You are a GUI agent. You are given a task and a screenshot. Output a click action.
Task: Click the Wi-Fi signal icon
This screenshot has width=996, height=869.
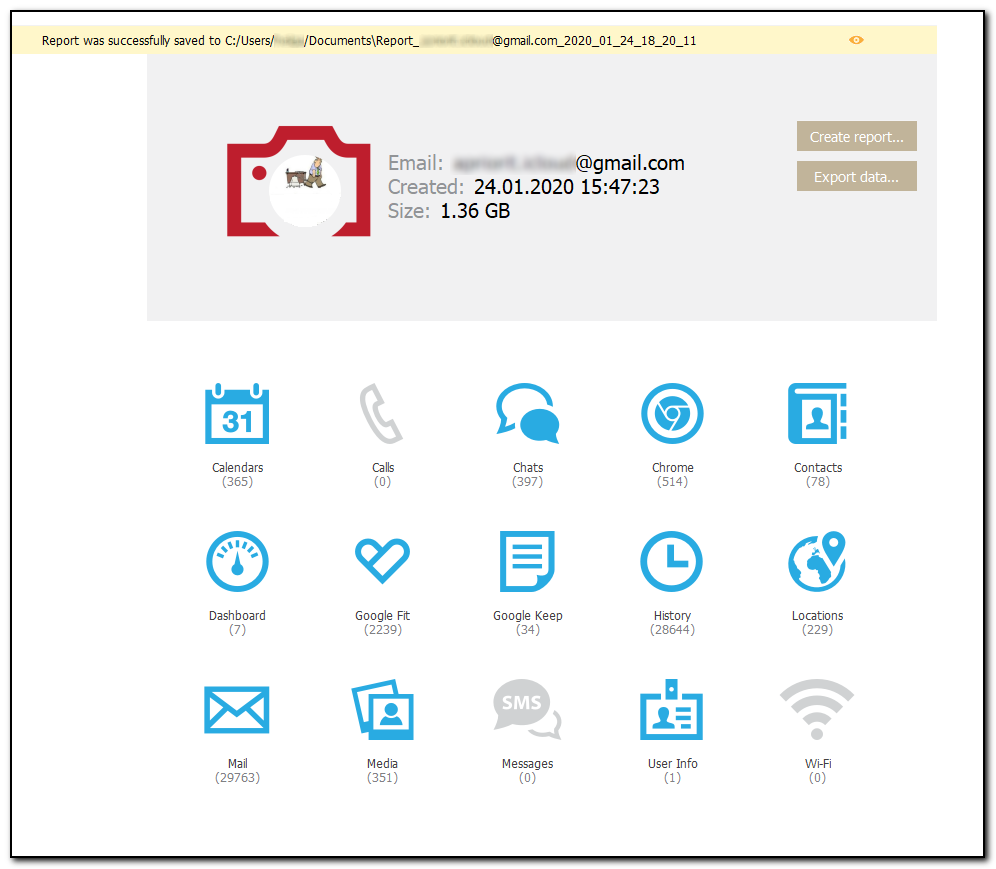pos(817,709)
